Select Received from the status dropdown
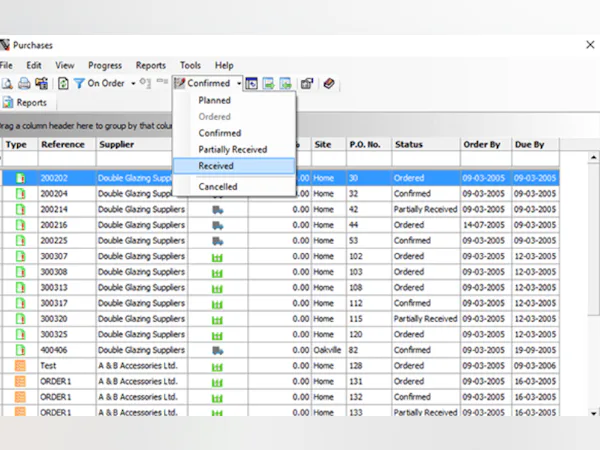This screenshot has width=600, height=450. coord(234,166)
